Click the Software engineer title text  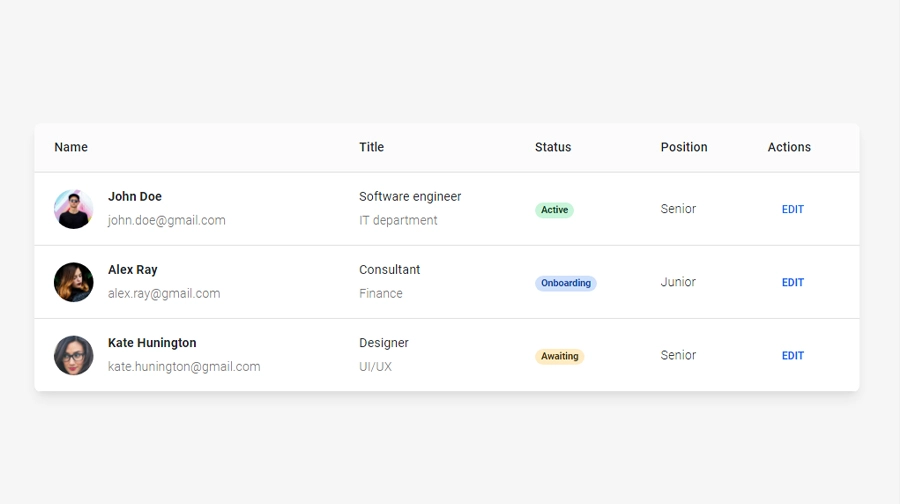[x=410, y=197]
